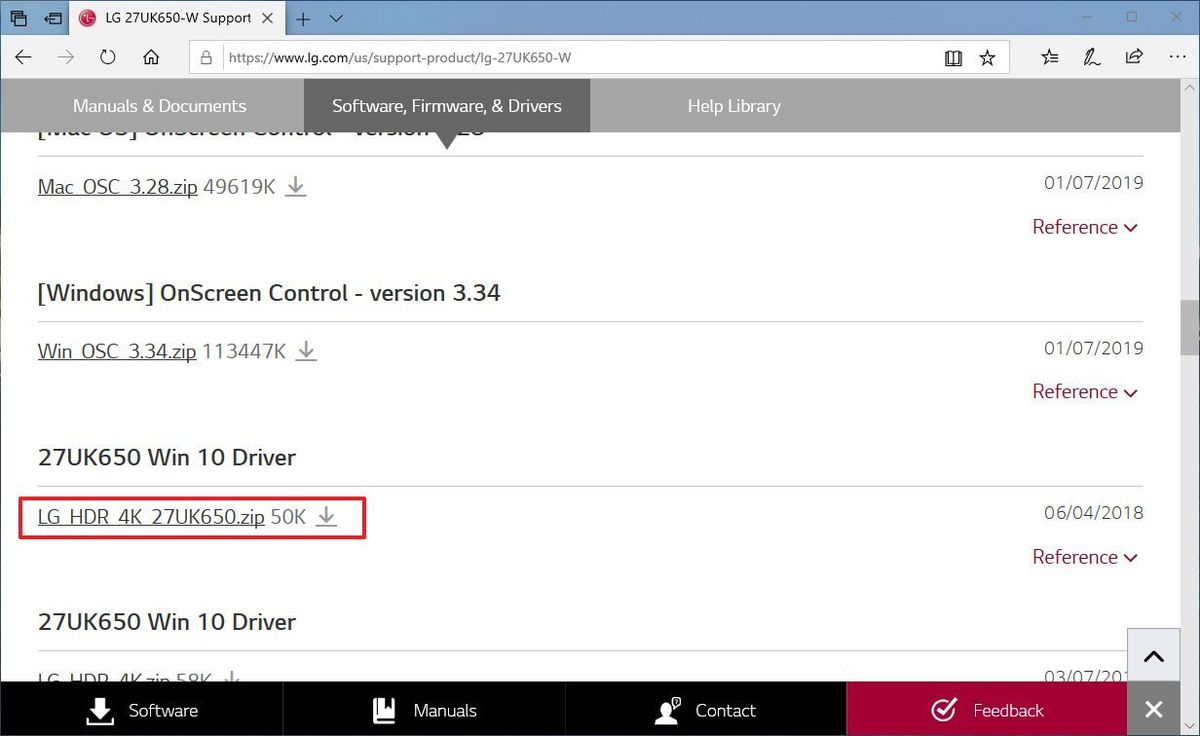Viewport: 1200px width, 736px height.
Task: Open the Settings and more menu
Action: click(1178, 57)
